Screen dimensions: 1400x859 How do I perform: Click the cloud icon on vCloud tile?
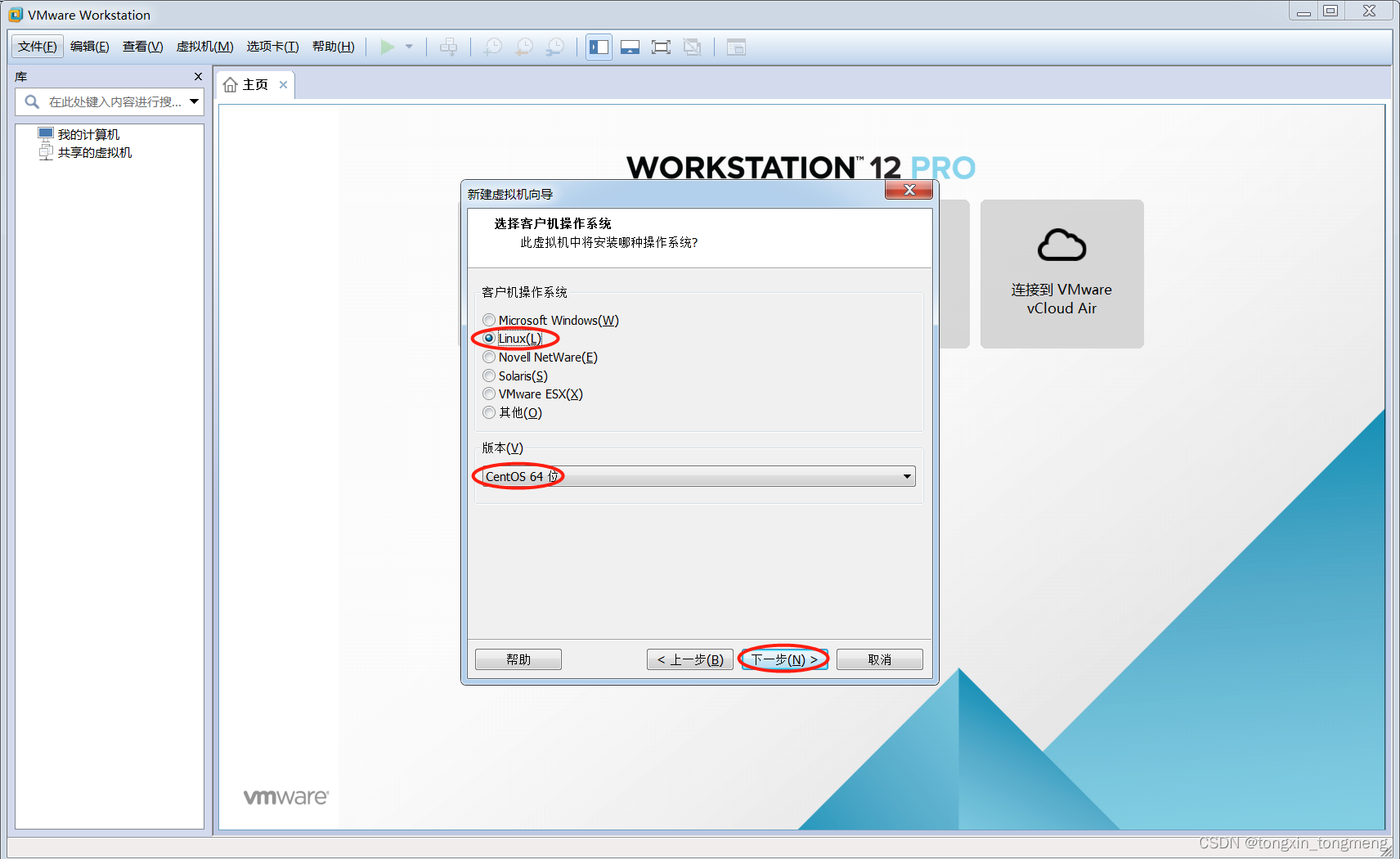pyautogui.click(x=1061, y=245)
